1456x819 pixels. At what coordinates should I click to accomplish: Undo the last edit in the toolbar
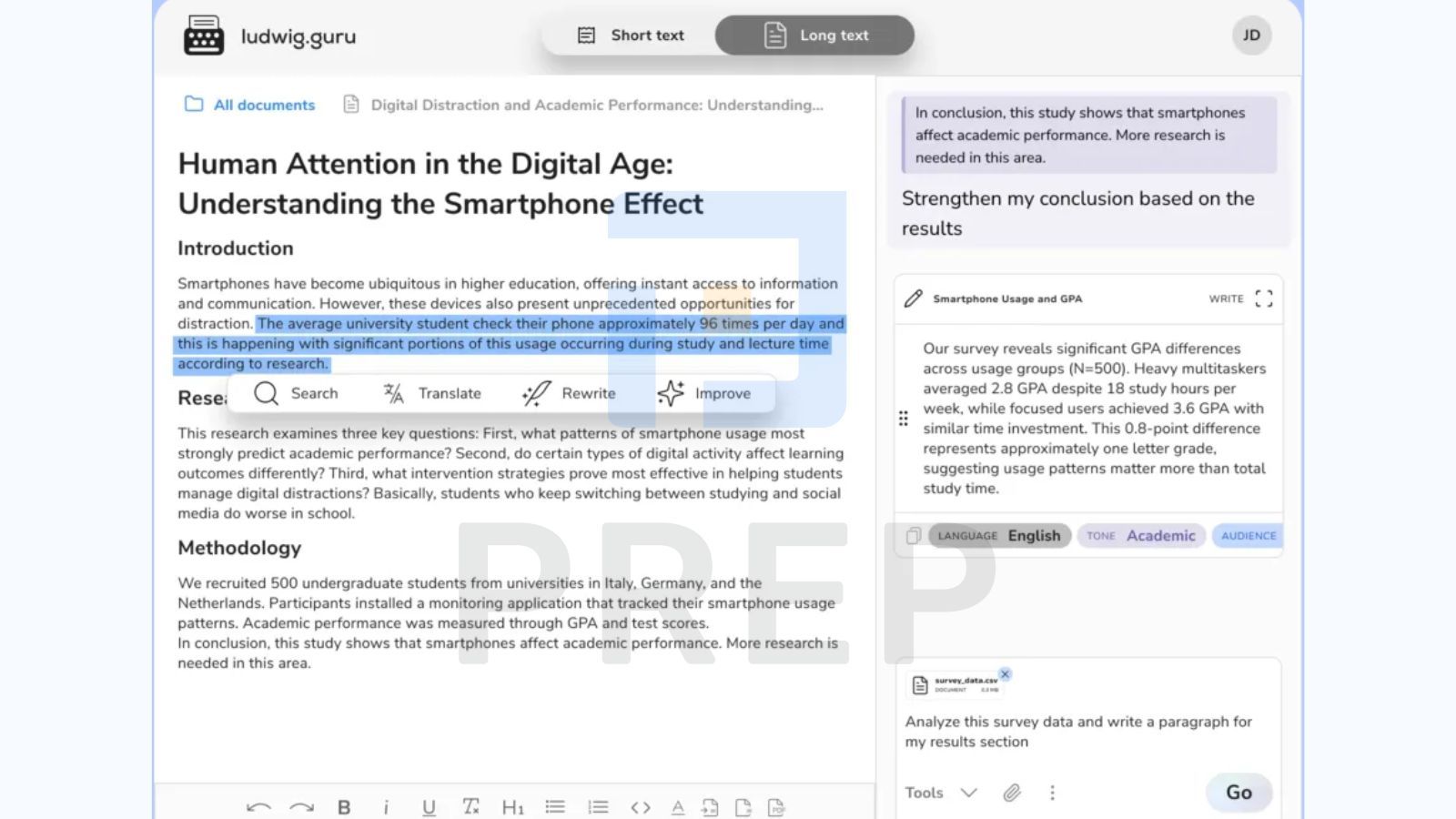[258, 807]
